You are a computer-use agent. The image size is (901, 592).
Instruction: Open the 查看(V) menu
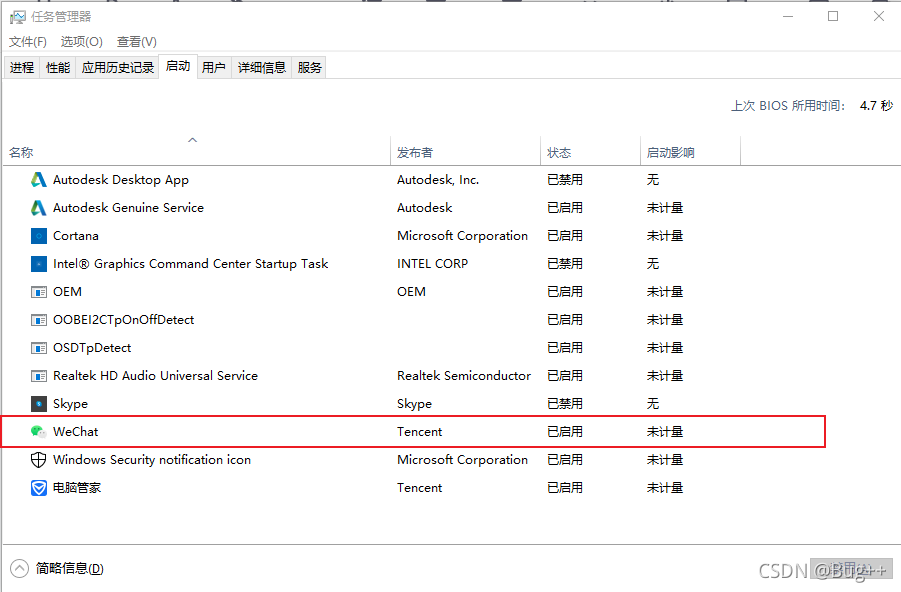click(x=137, y=42)
